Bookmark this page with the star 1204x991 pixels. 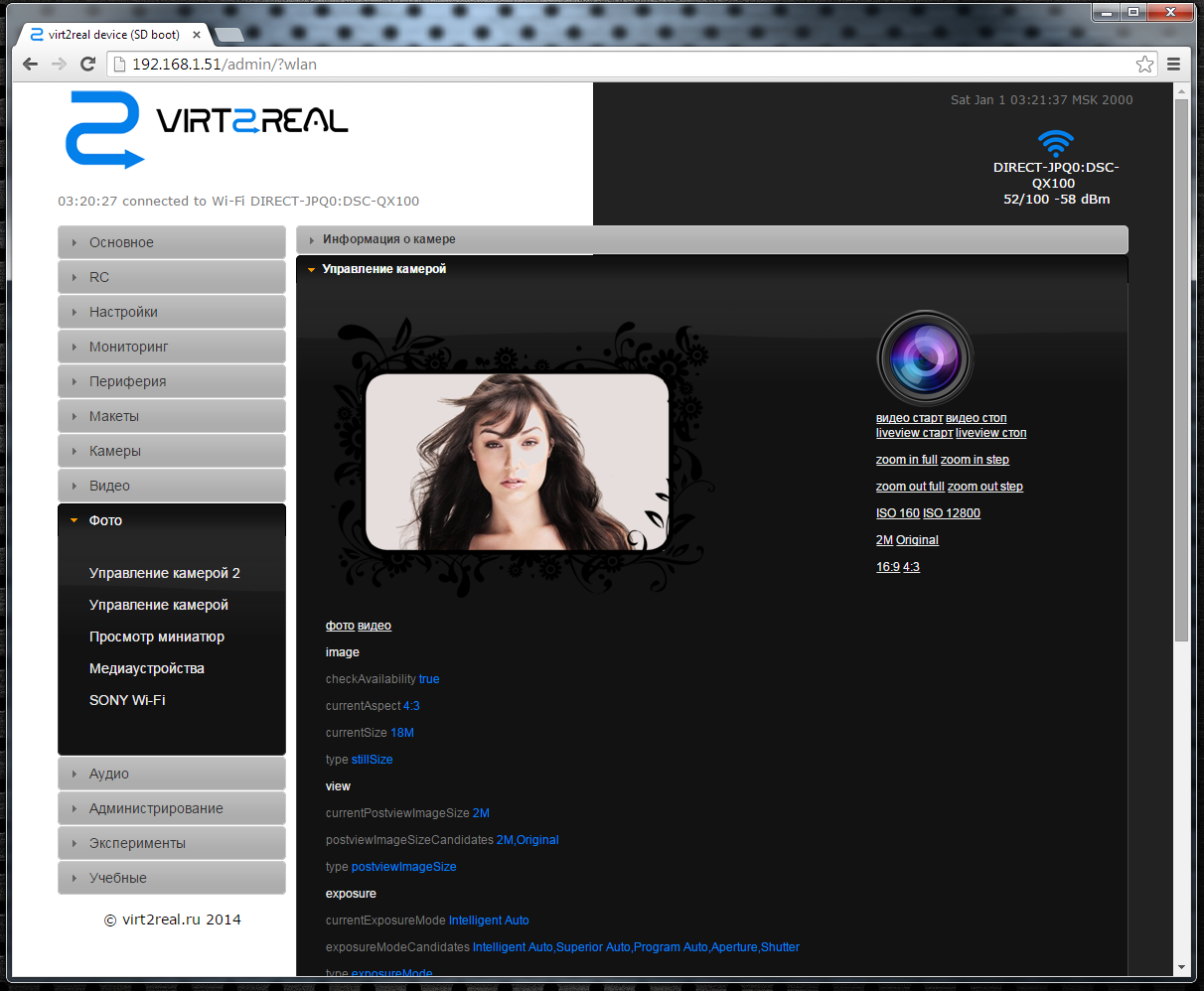[x=1144, y=64]
